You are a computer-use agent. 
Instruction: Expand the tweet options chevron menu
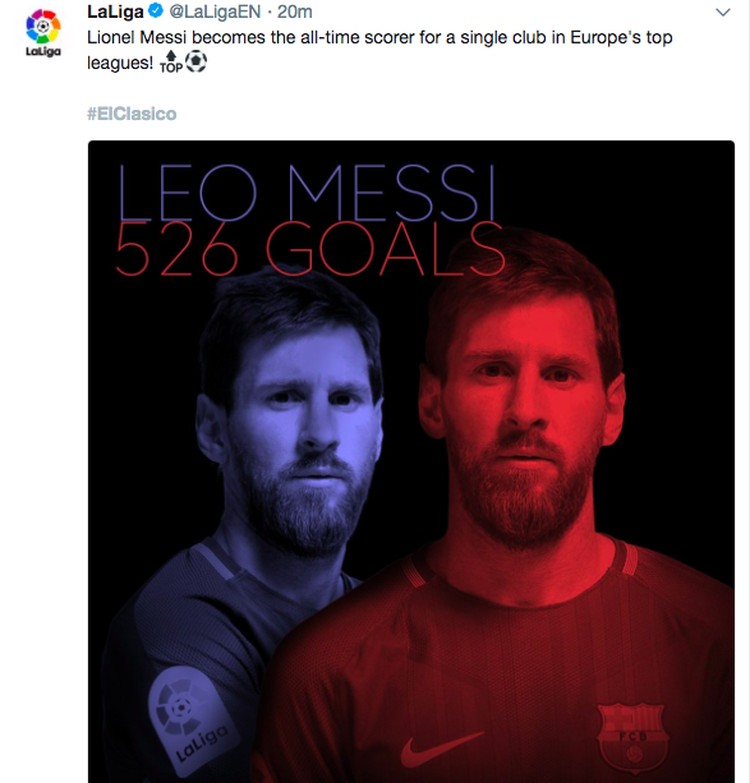pos(723,12)
